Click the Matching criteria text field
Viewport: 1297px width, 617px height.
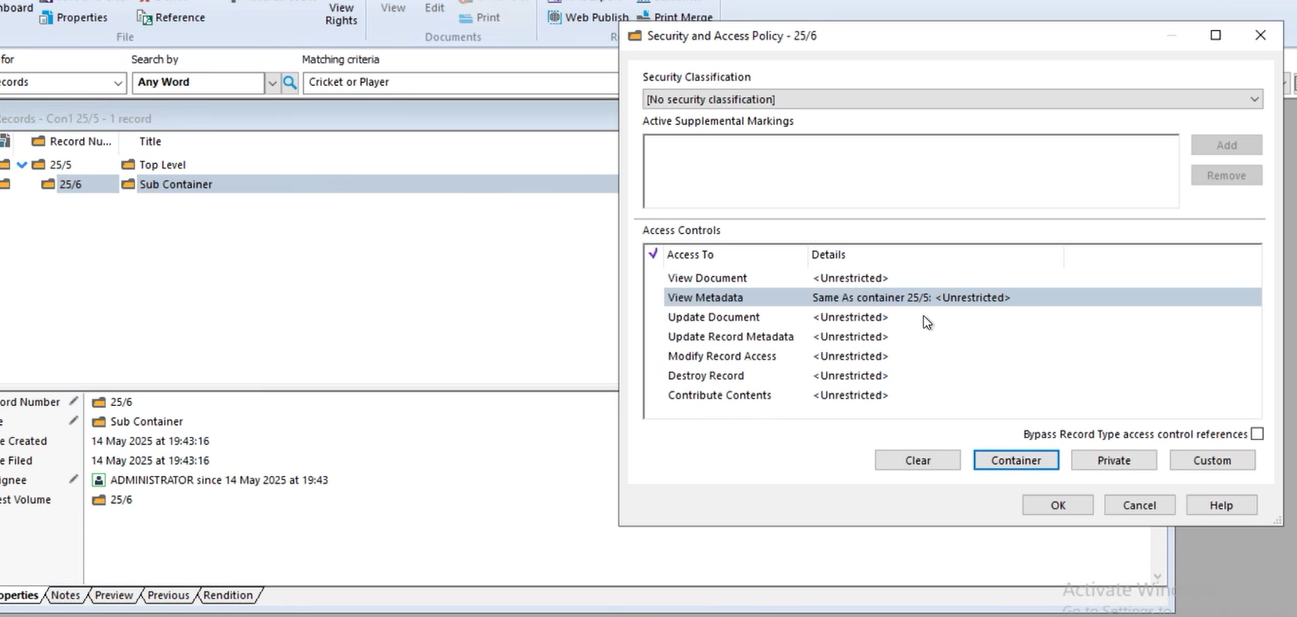coord(461,82)
